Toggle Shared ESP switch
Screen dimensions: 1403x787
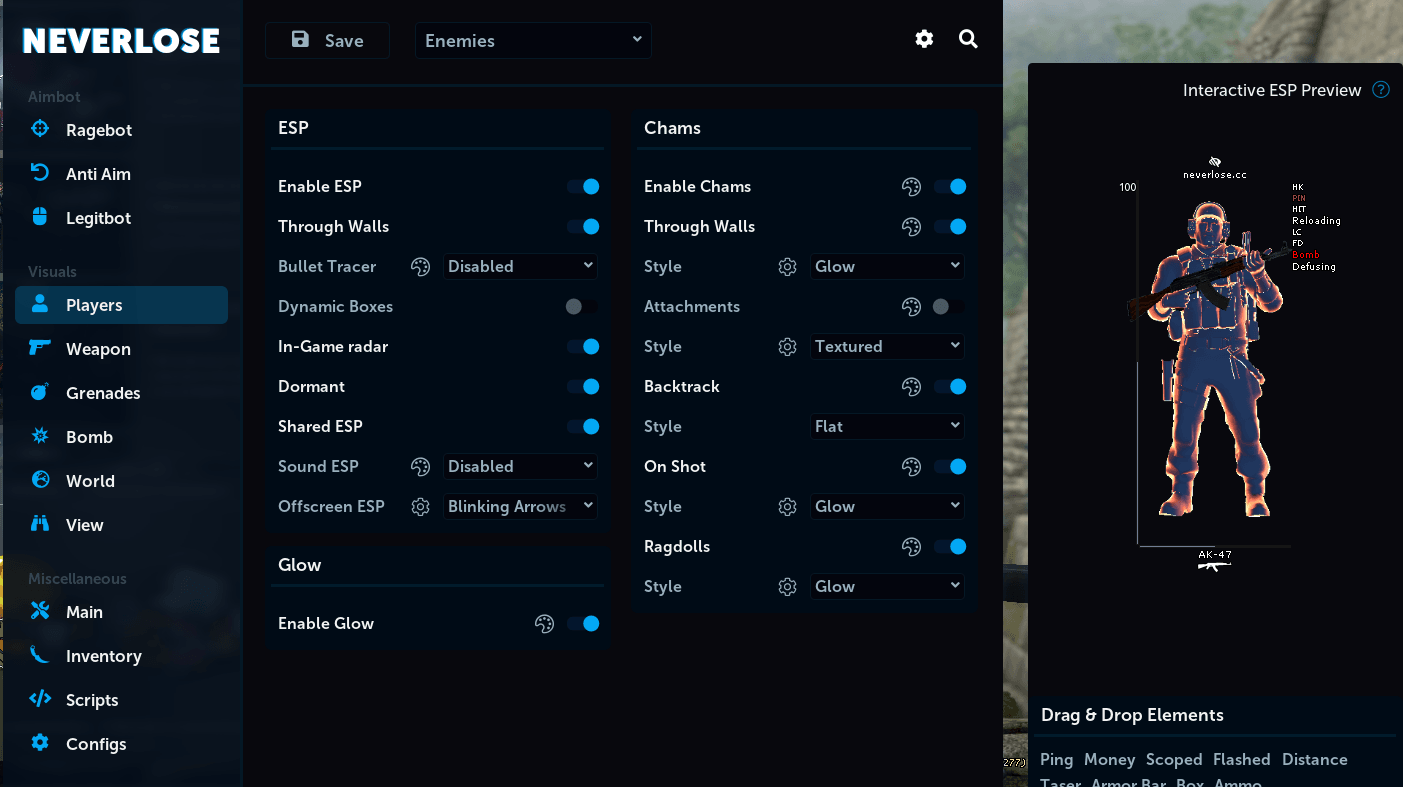point(583,427)
